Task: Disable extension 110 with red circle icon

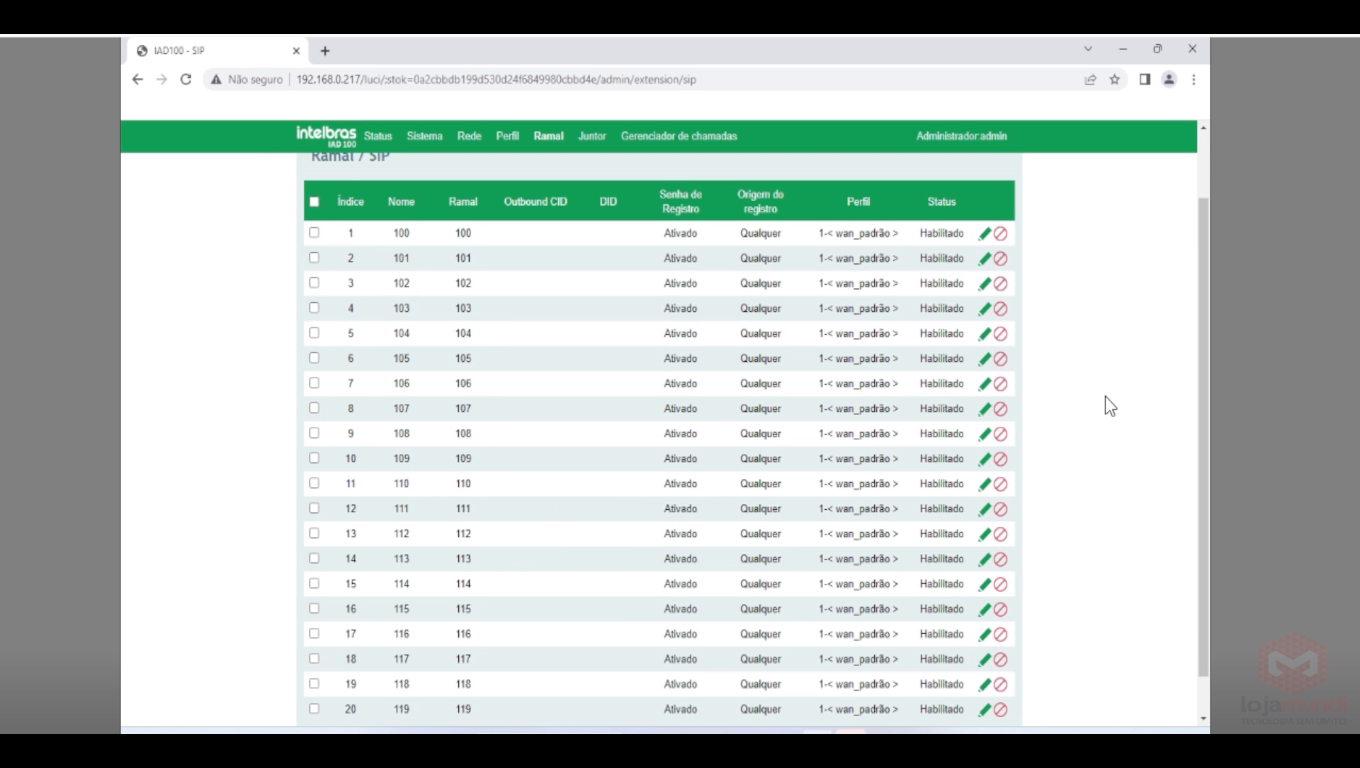Action: 1000,484
